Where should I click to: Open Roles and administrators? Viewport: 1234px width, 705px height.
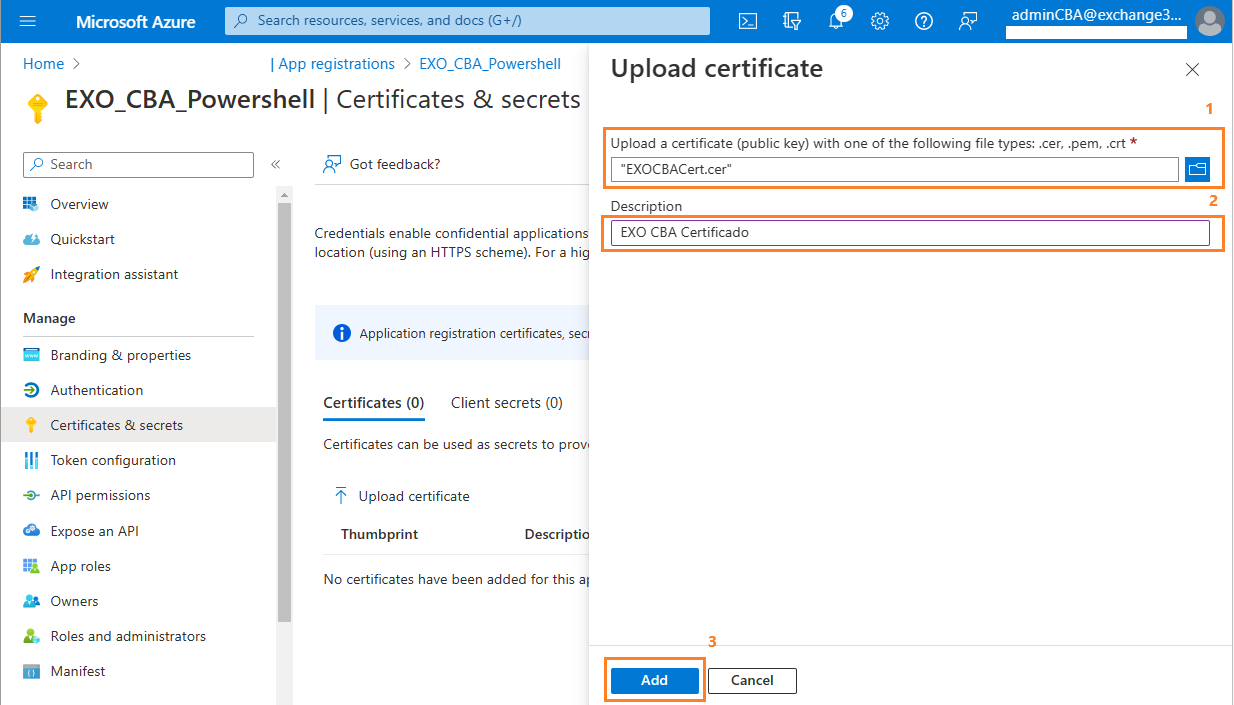(128, 636)
